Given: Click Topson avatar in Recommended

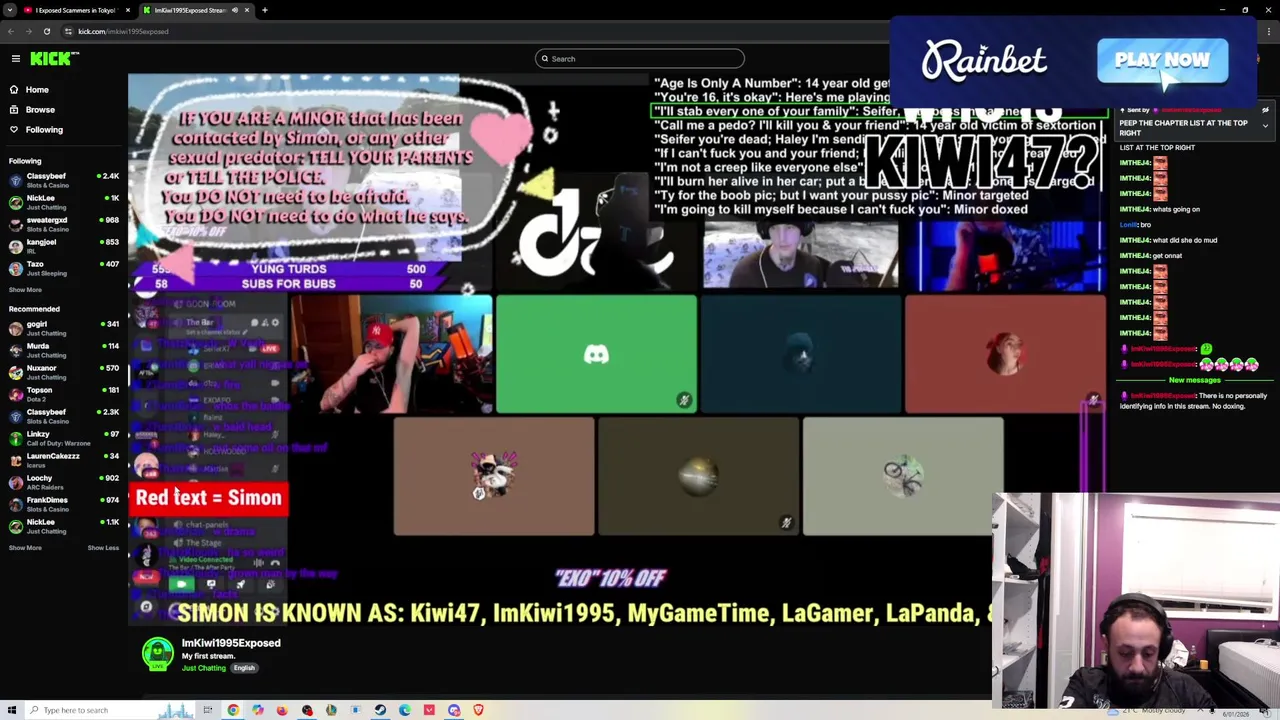Looking at the screenshot, I should [x=15, y=394].
